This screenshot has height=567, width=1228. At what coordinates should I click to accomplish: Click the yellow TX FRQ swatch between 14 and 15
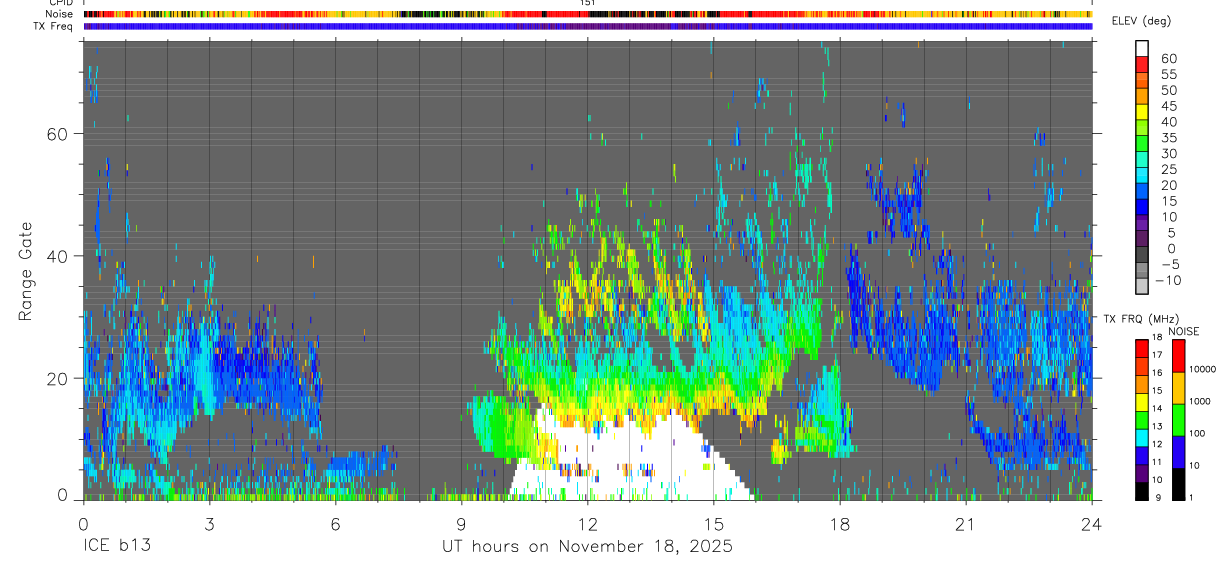pos(1143,401)
